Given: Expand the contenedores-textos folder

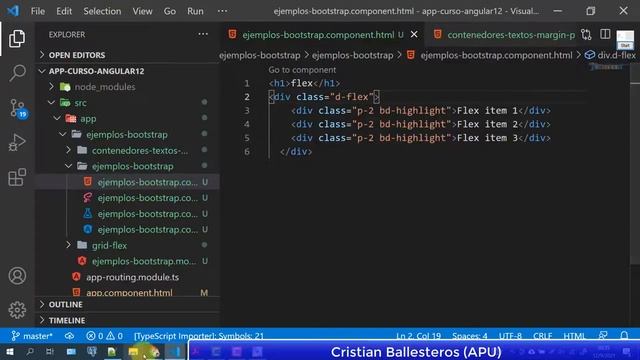Looking at the screenshot, I should click(140, 151).
